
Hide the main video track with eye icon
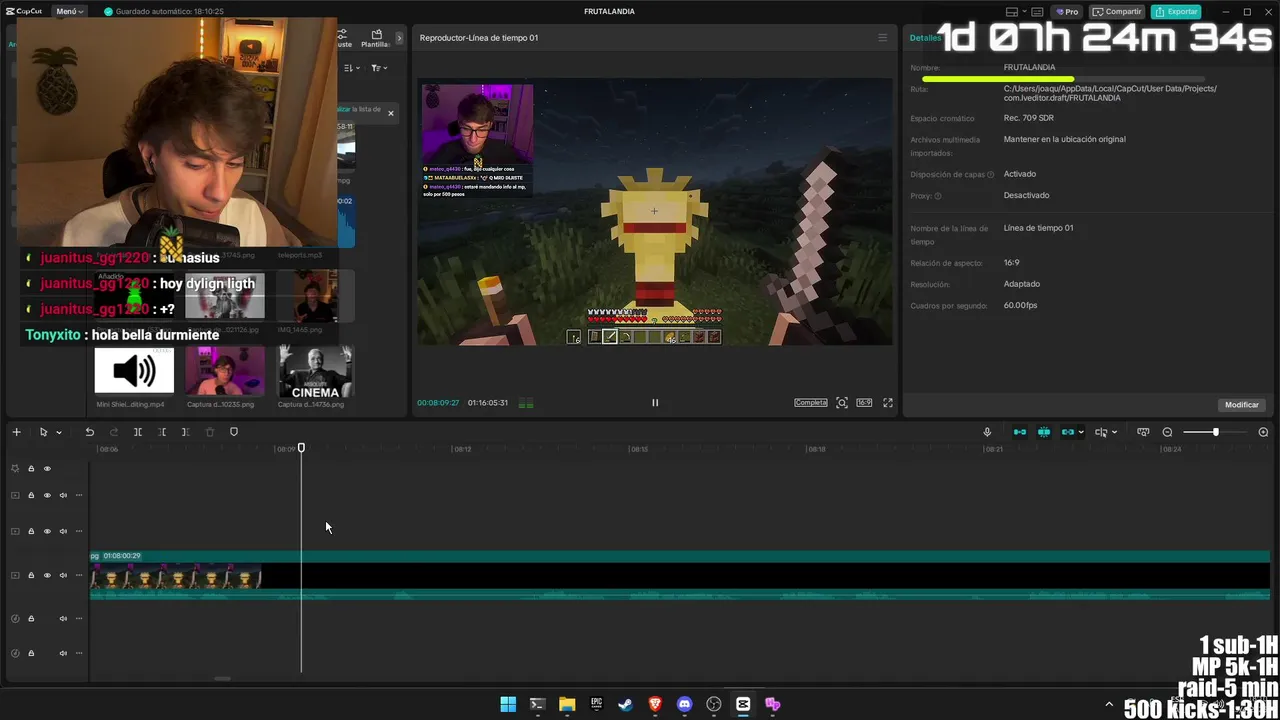(x=47, y=575)
